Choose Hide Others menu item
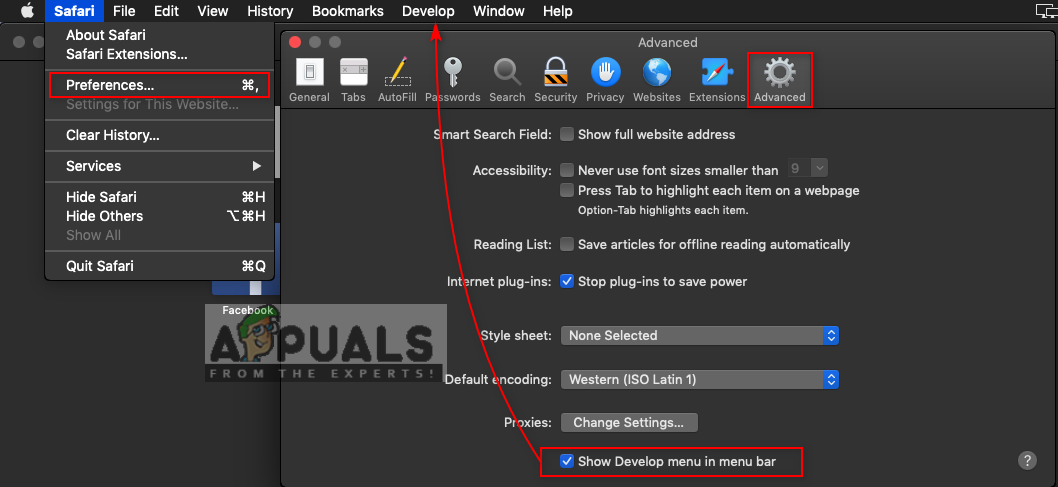The height and width of the screenshot is (487, 1058). point(160,216)
